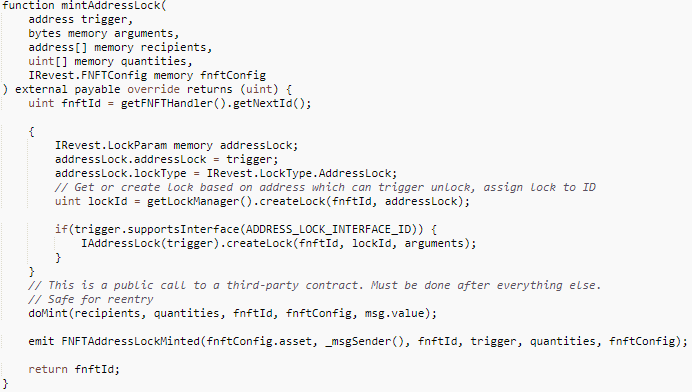Click the 'override' keyword in function signature
Viewport: 692px width, 392px height.
(153, 90)
